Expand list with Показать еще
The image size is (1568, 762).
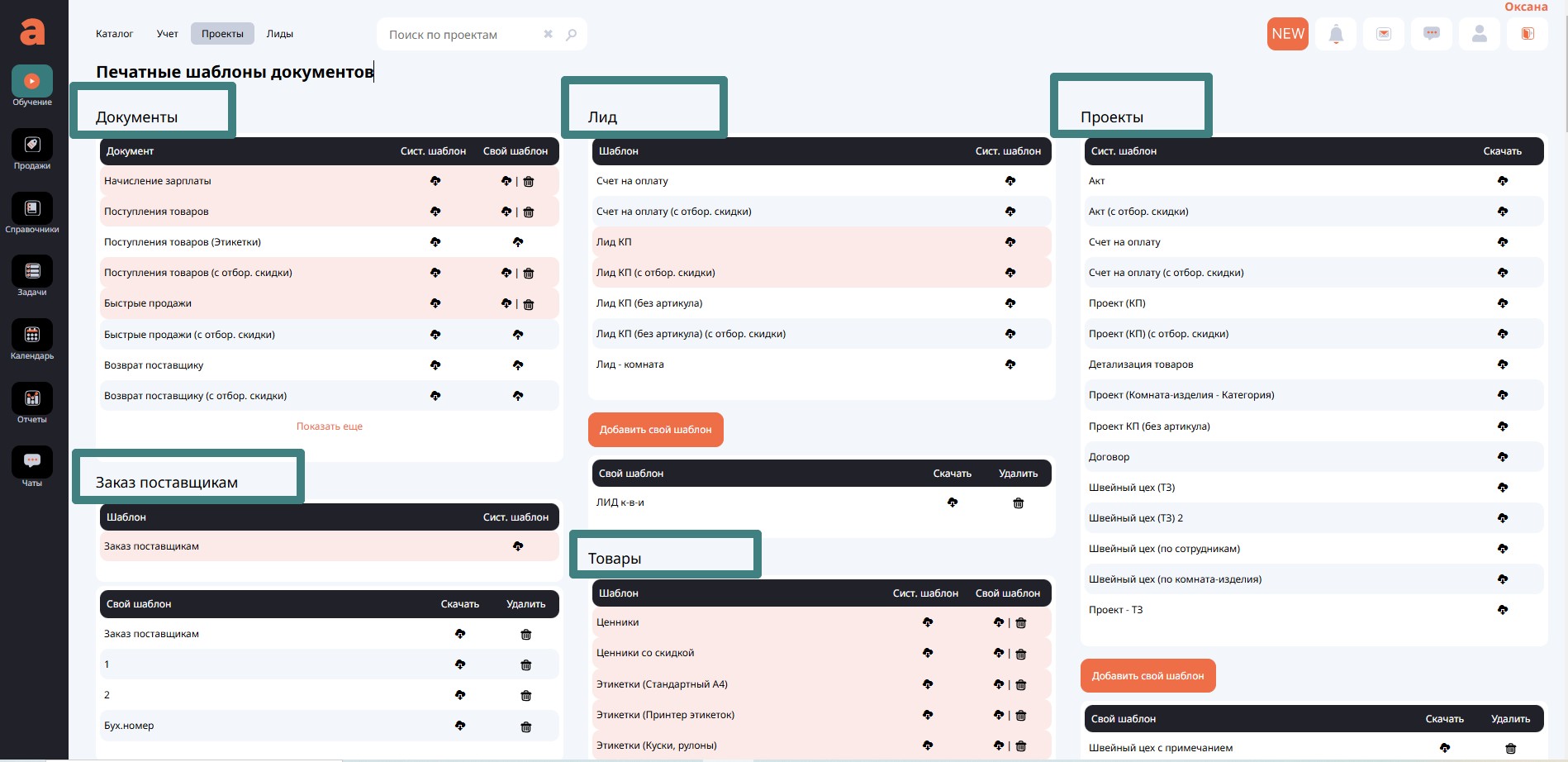point(330,426)
